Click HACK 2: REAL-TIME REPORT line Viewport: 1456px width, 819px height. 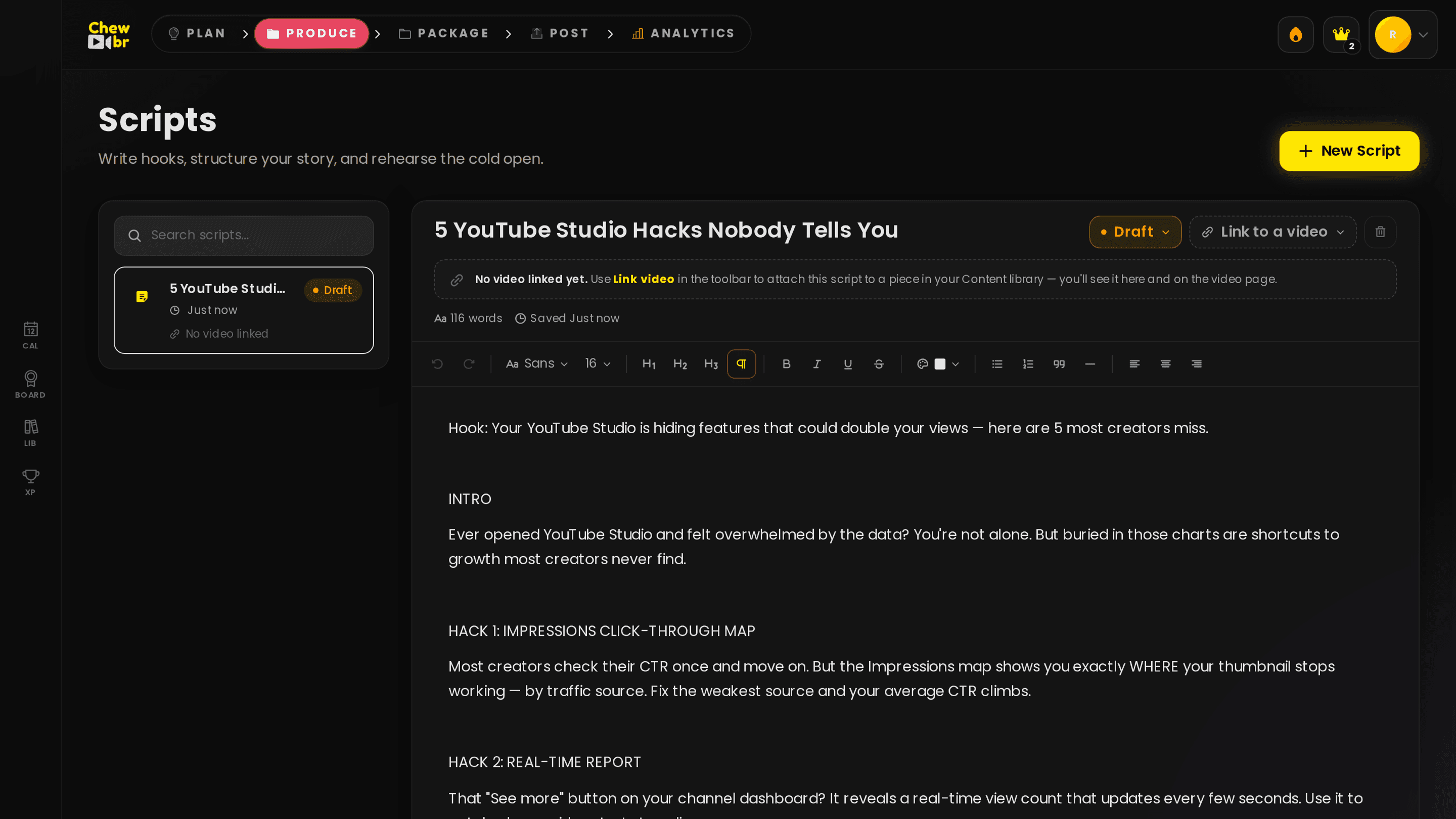[544, 762]
